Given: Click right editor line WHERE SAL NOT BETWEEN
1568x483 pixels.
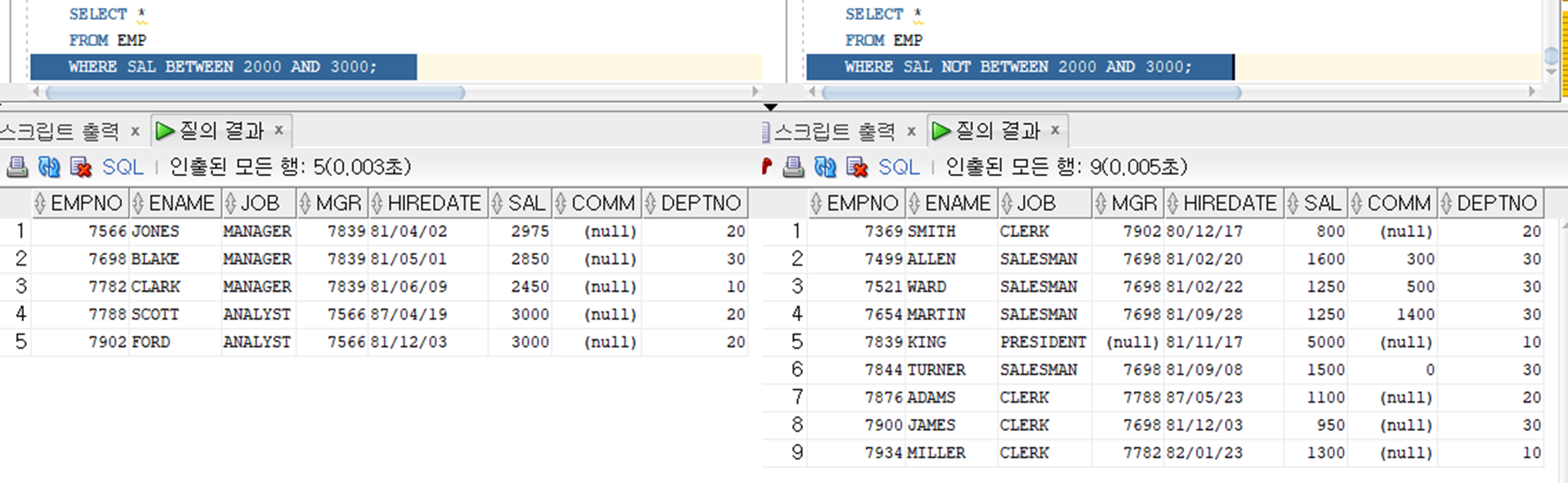Looking at the screenshot, I should point(1019,66).
